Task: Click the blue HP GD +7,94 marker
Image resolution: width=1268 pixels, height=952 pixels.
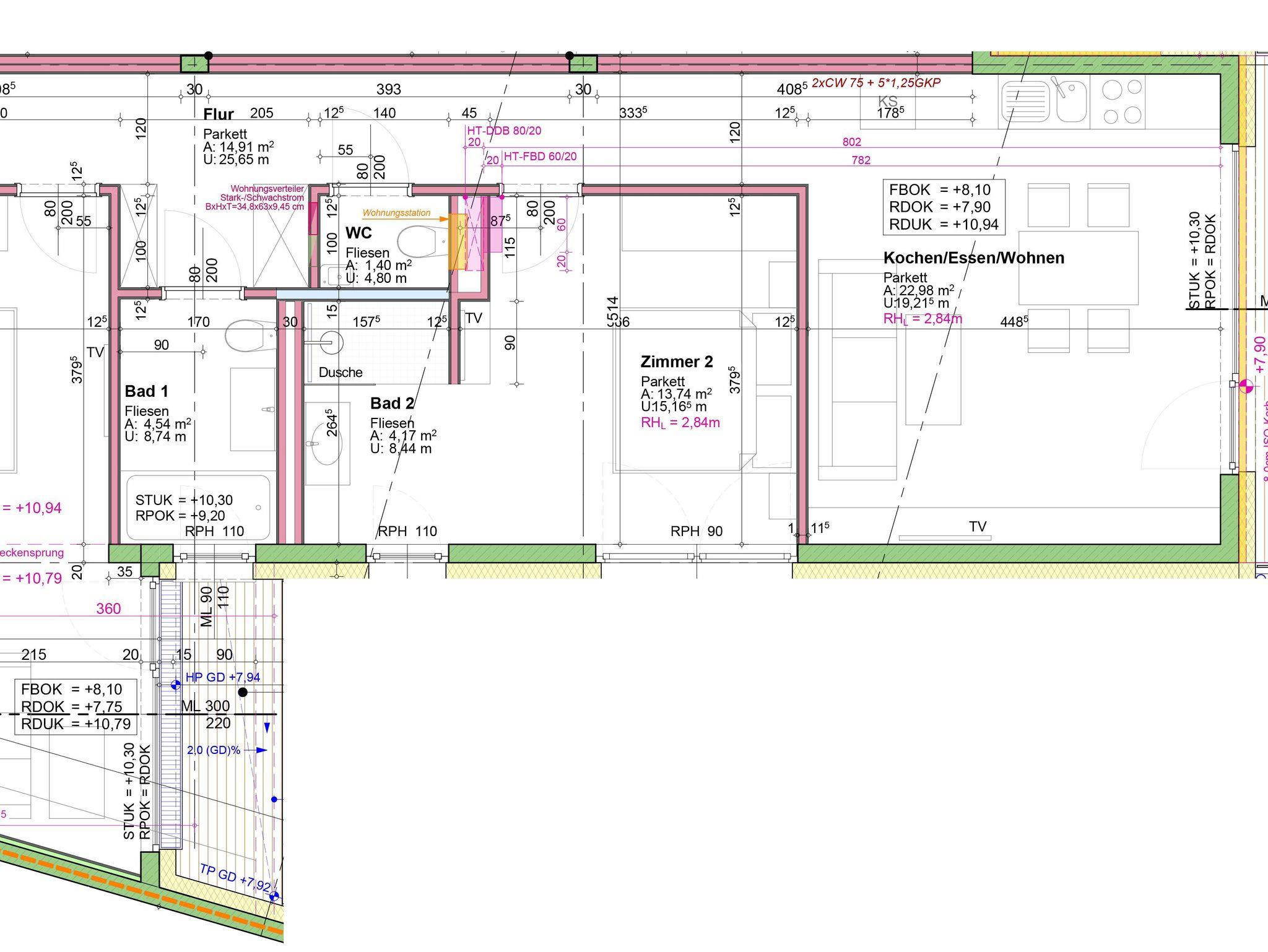Action: (176, 685)
